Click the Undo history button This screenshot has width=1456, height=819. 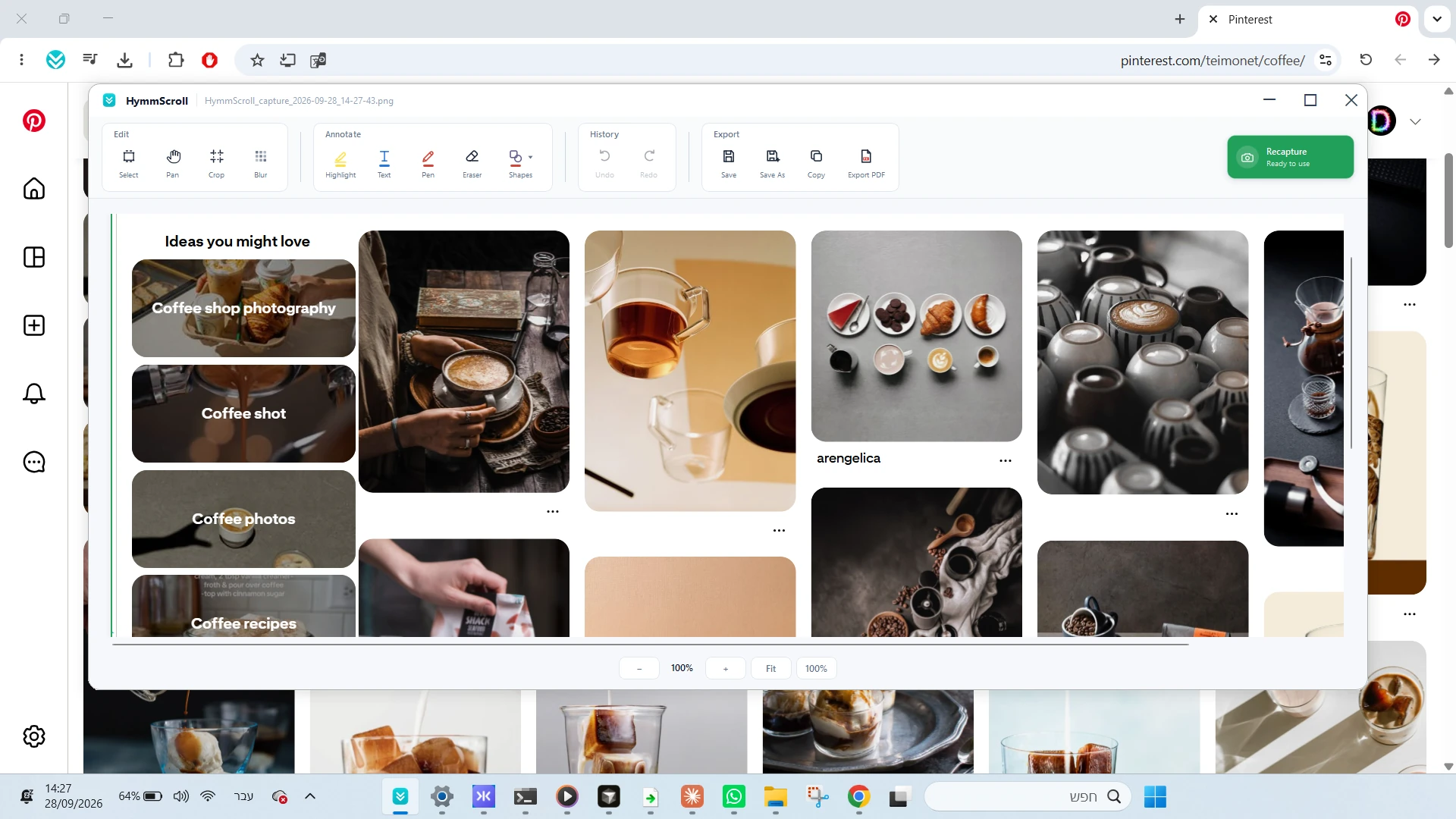(x=605, y=163)
